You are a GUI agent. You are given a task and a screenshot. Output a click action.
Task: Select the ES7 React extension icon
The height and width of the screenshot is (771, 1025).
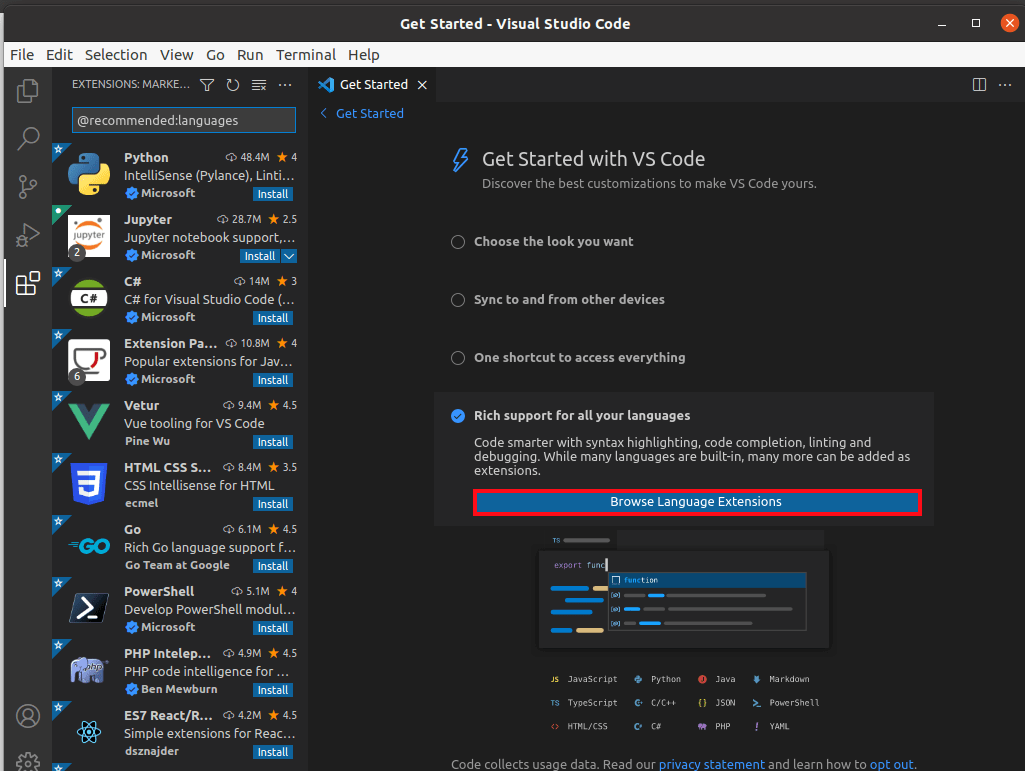click(89, 732)
